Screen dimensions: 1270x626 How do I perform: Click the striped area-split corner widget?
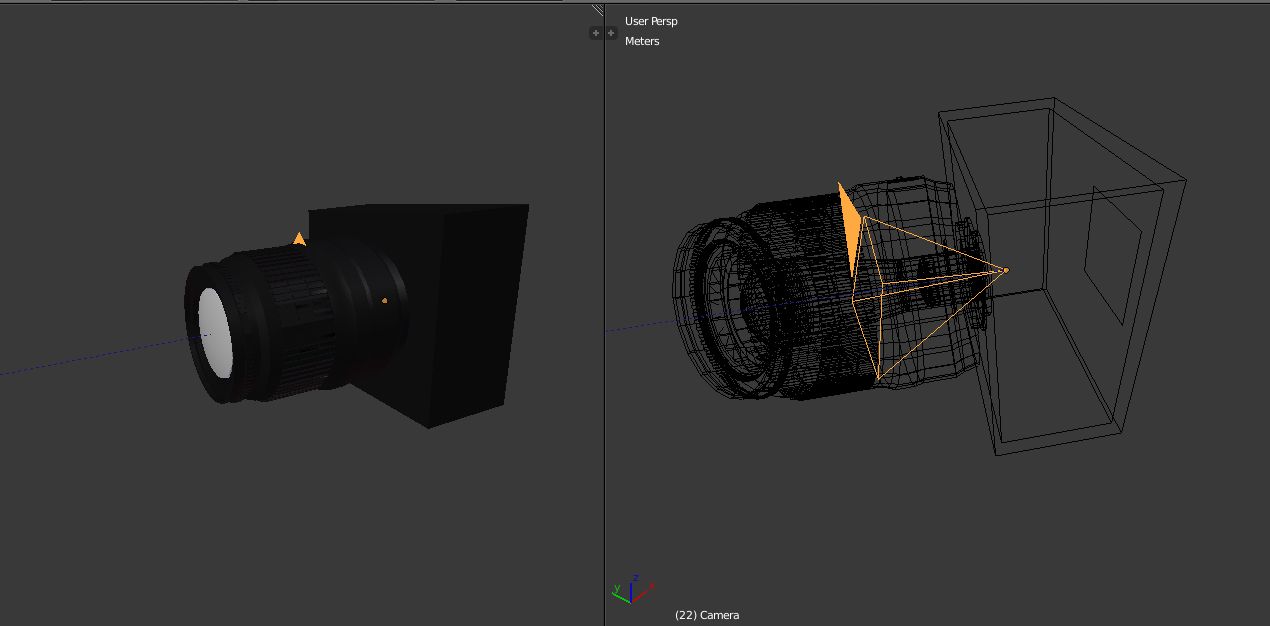598,11
